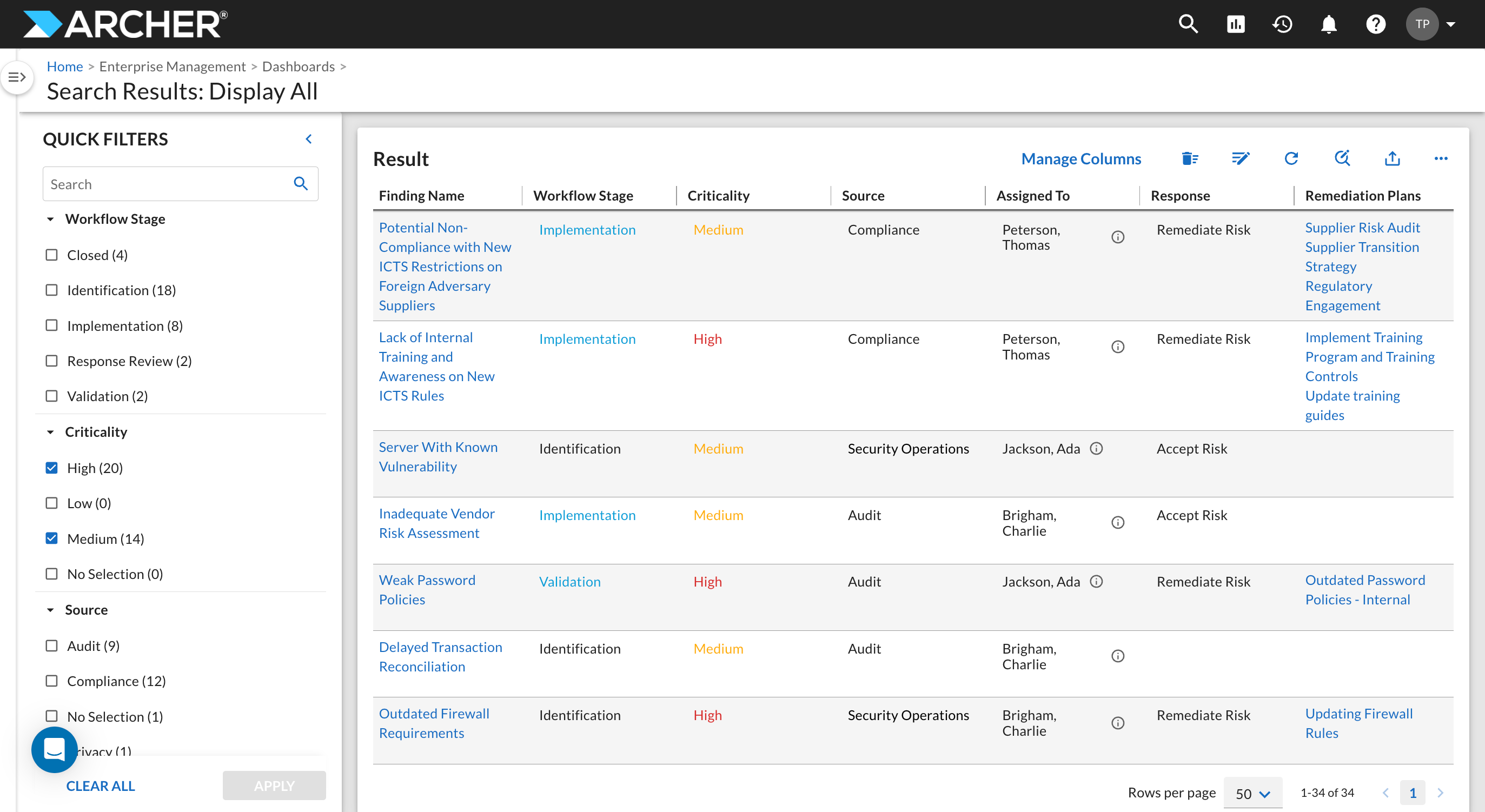Open the more options ellipsis

pyautogui.click(x=1441, y=158)
